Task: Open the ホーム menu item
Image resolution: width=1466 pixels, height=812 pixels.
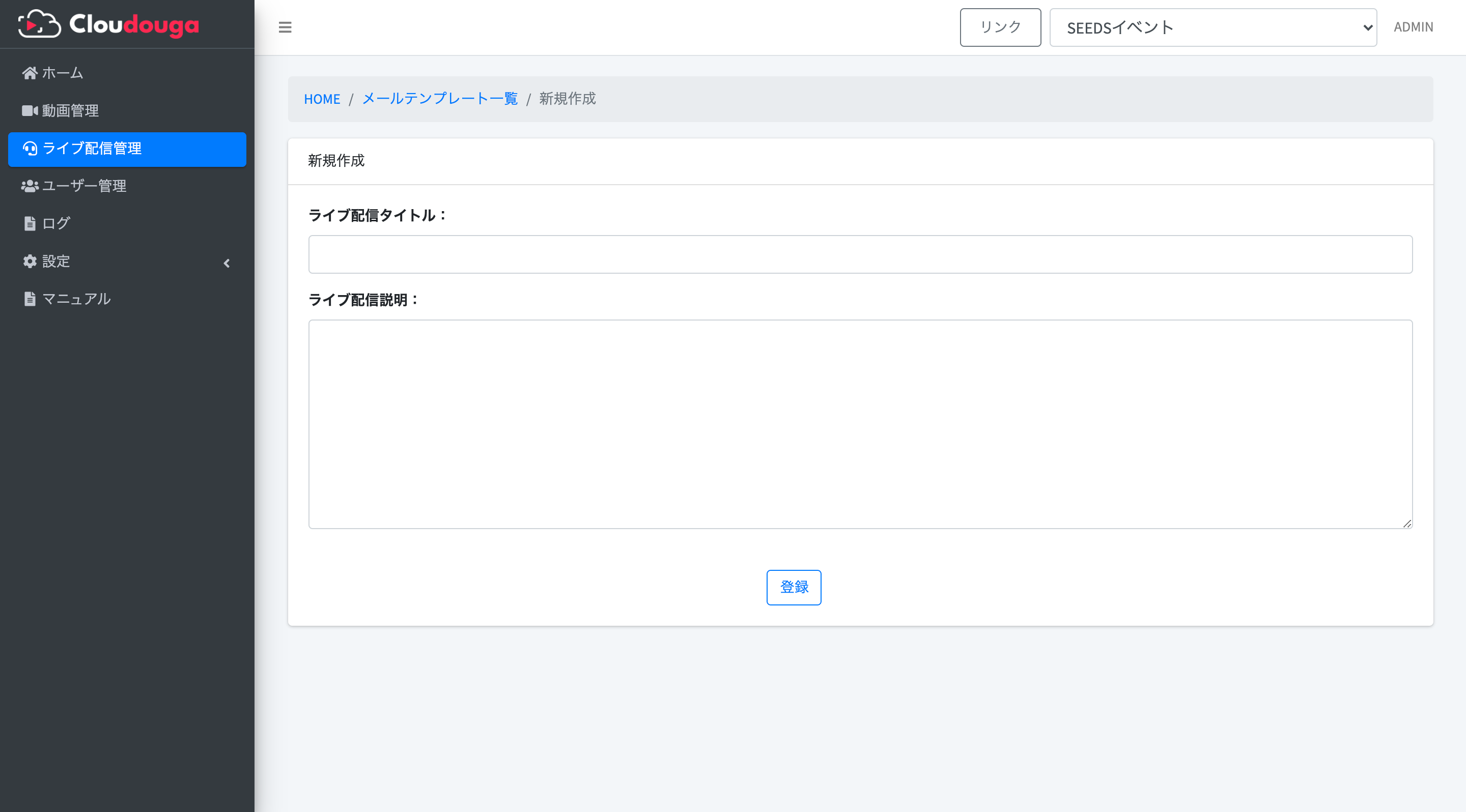Action: pos(127,73)
